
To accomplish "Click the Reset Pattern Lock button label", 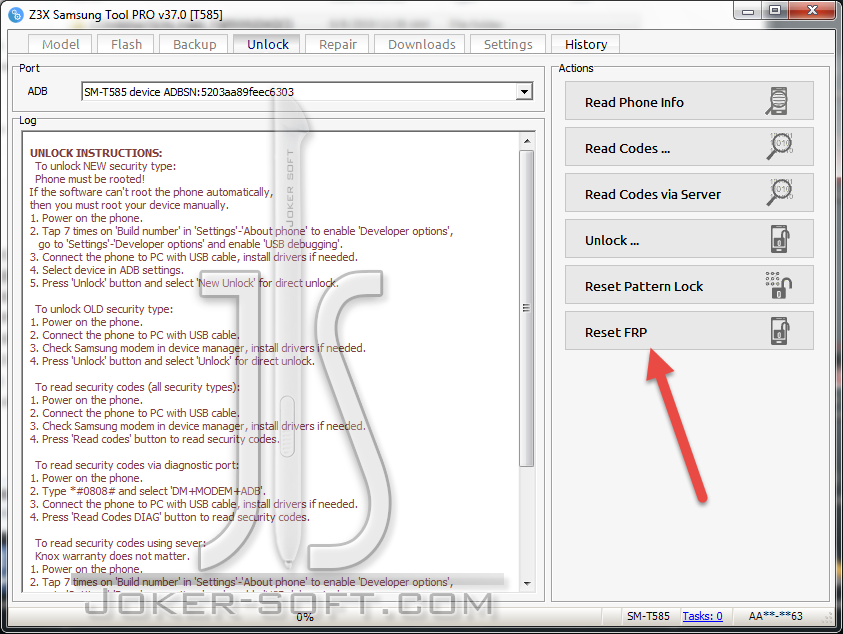I will [x=644, y=286].
